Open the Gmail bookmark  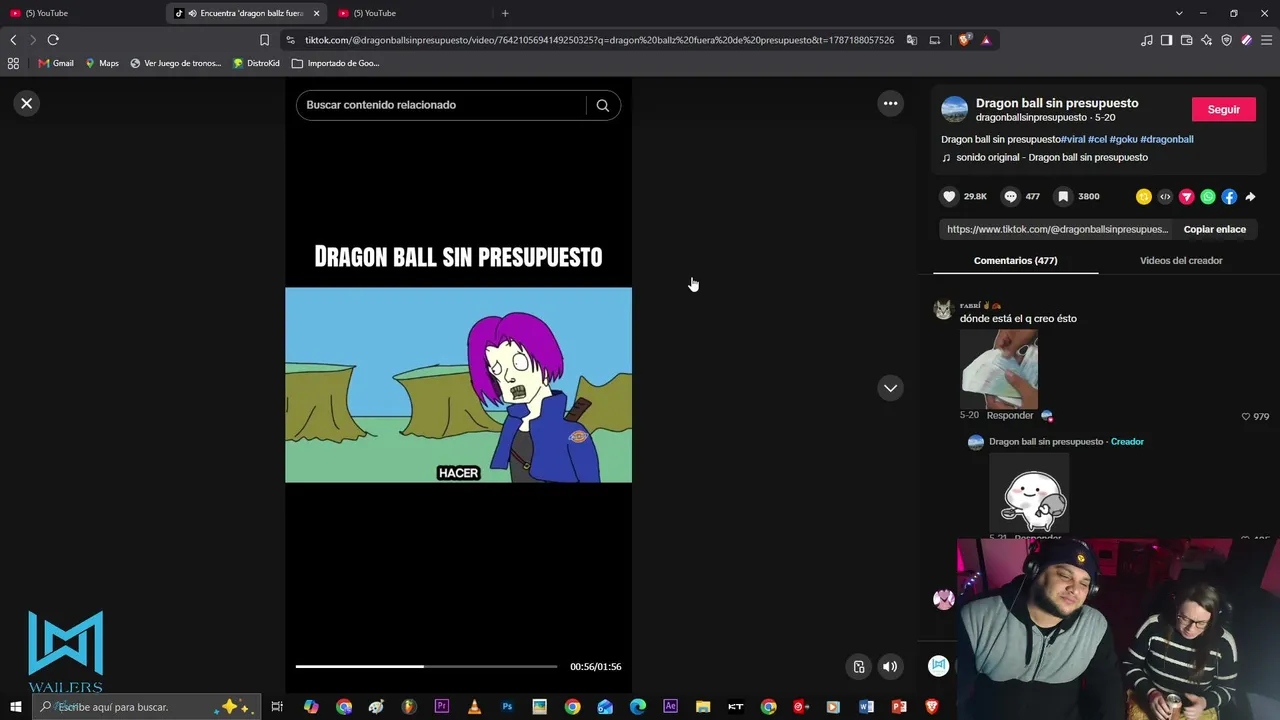(x=56, y=63)
